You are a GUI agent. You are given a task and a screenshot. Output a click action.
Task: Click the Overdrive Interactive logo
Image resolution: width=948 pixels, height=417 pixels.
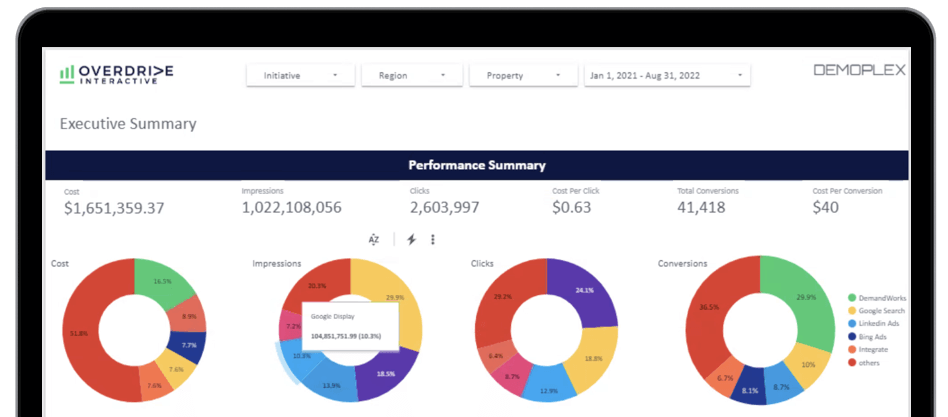[x=117, y=74]
